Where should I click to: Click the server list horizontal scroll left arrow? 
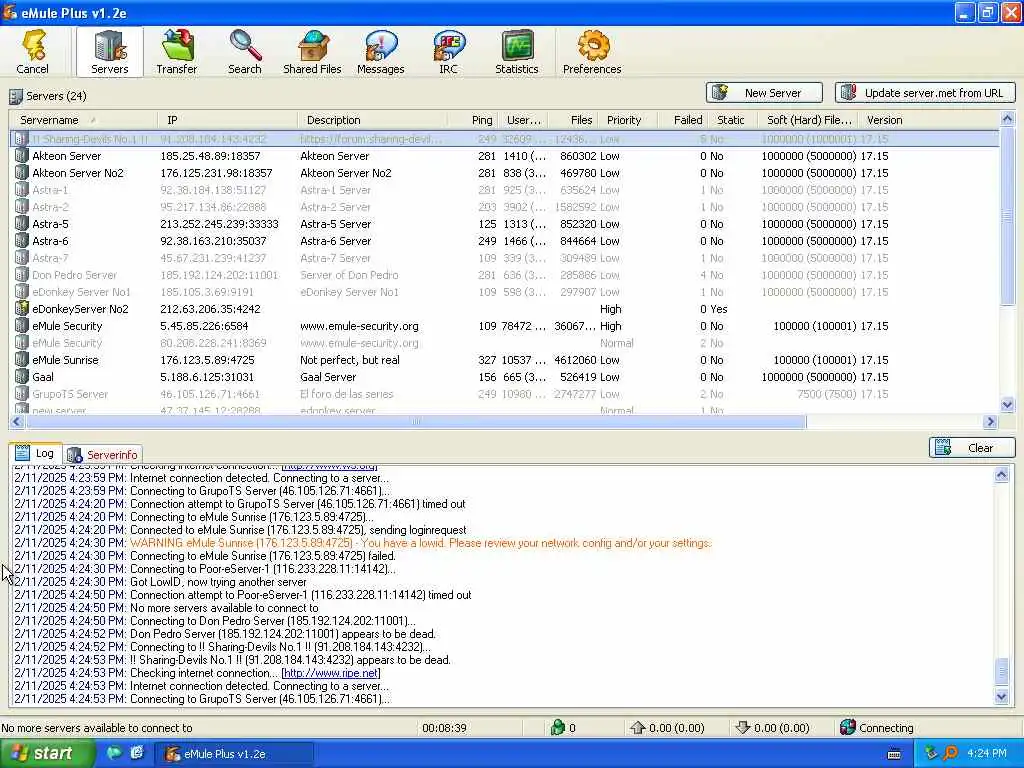17,422
